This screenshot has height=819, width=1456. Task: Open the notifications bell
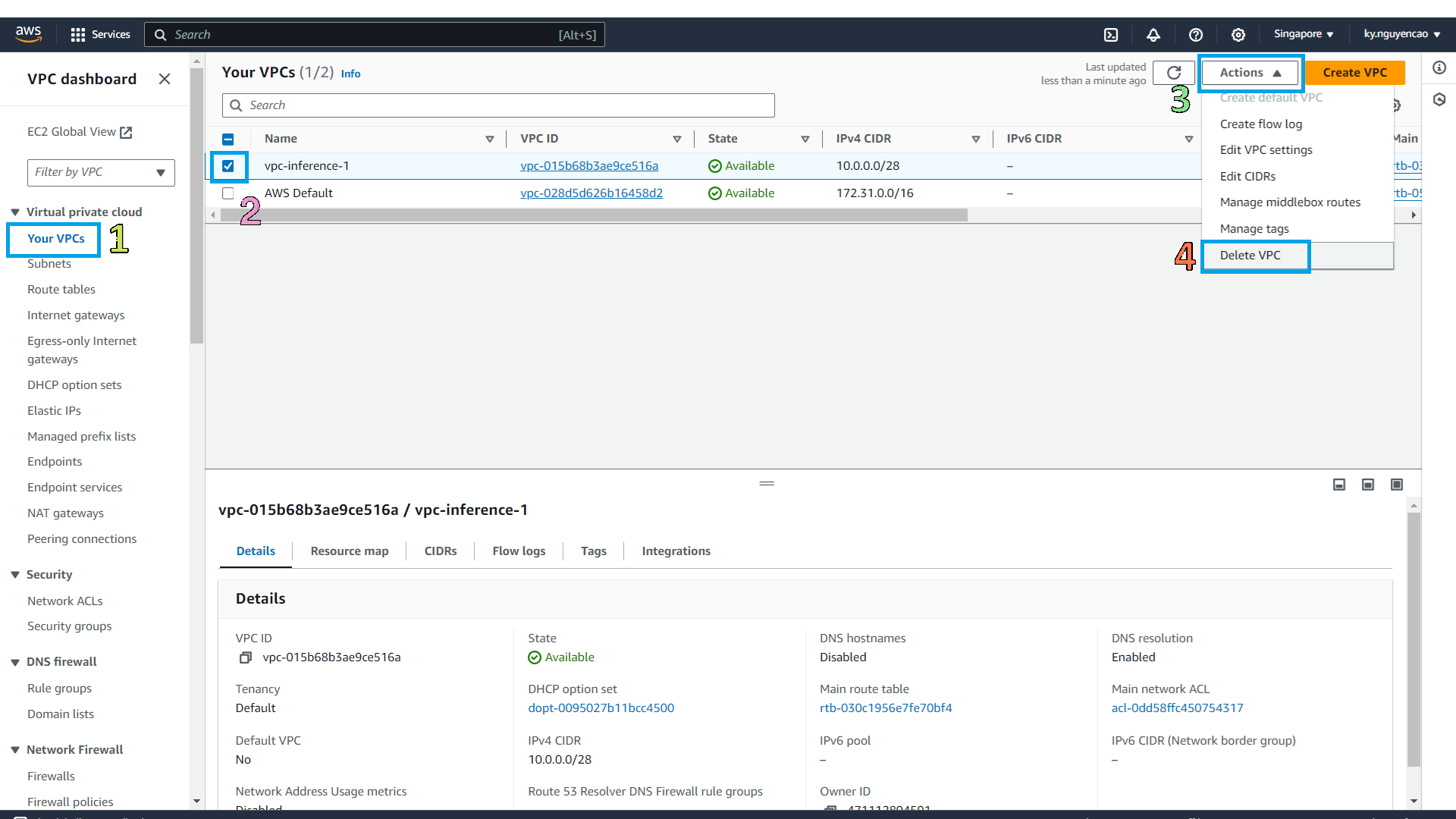click(x=1153, y=34)
